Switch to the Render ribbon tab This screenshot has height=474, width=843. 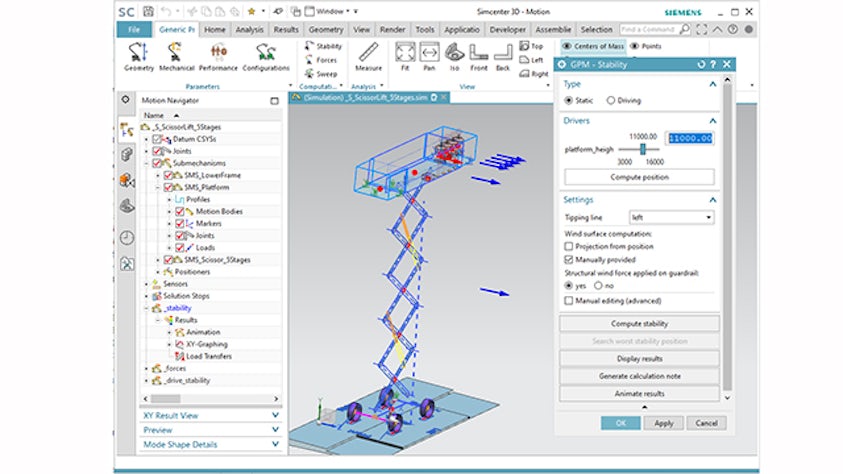(x=392, y=30)
